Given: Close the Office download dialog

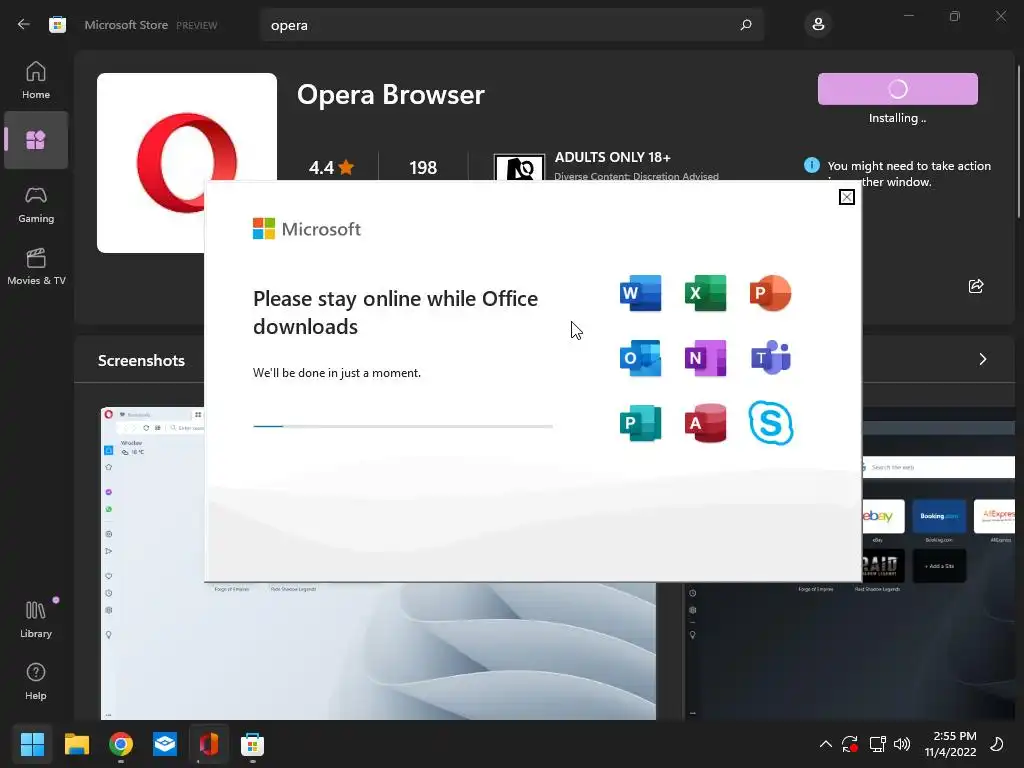Looking at the screenshot, I should click(846, 197).
